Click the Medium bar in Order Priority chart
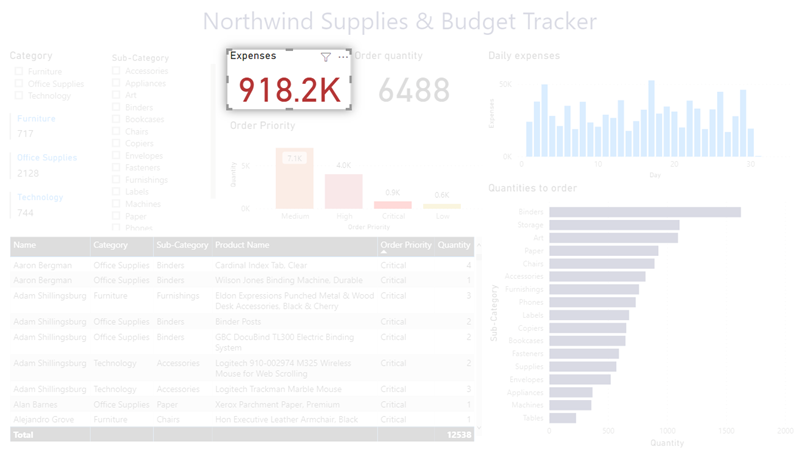 [294, 180]
